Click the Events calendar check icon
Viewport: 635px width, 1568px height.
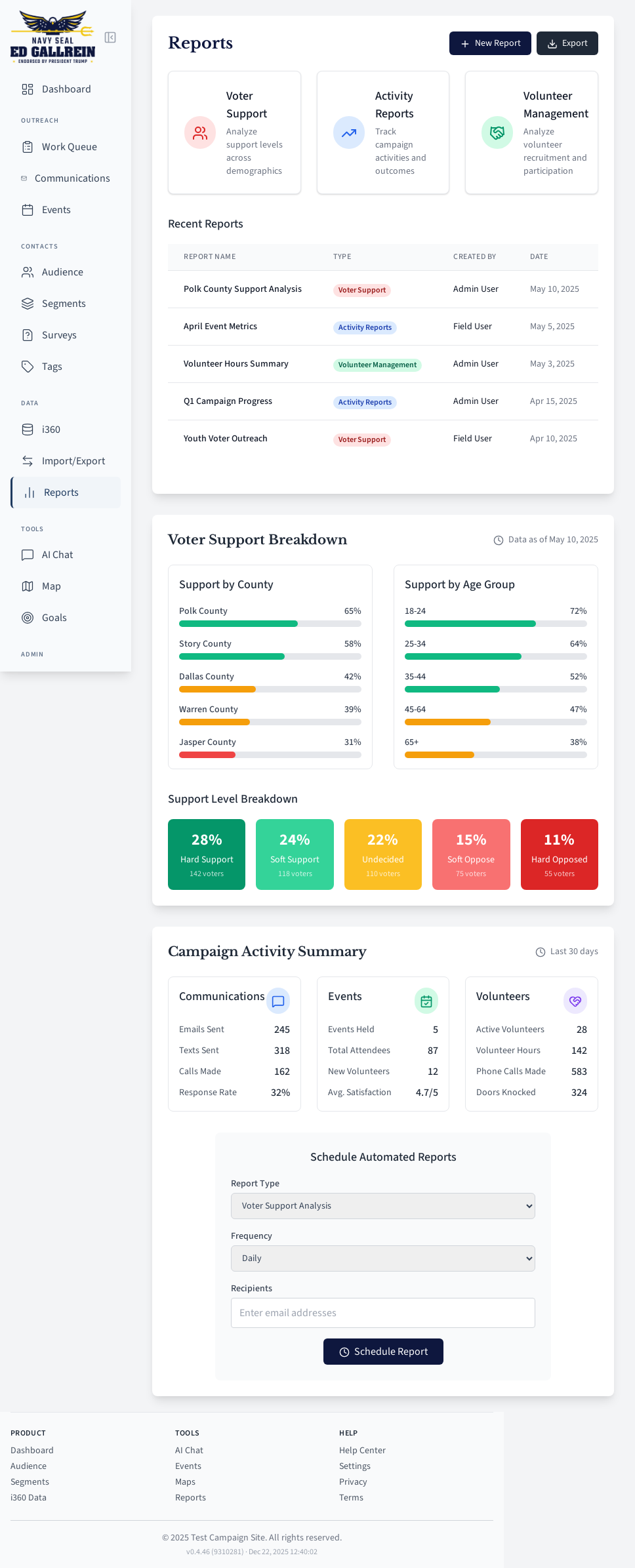click(426, 1001)
